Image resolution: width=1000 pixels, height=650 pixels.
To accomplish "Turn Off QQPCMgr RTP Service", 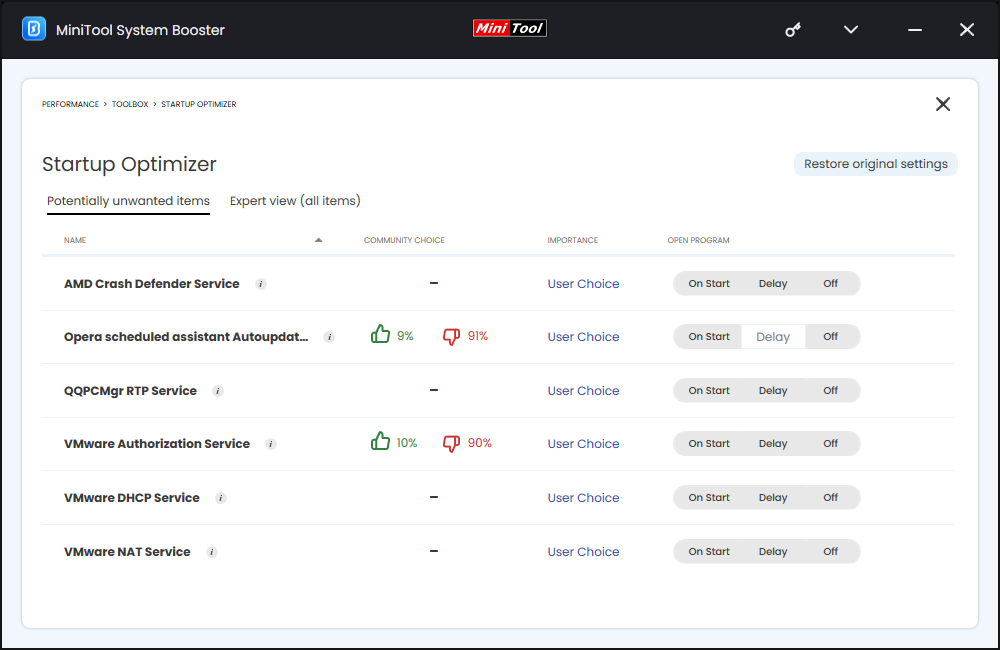I will 830,390.
